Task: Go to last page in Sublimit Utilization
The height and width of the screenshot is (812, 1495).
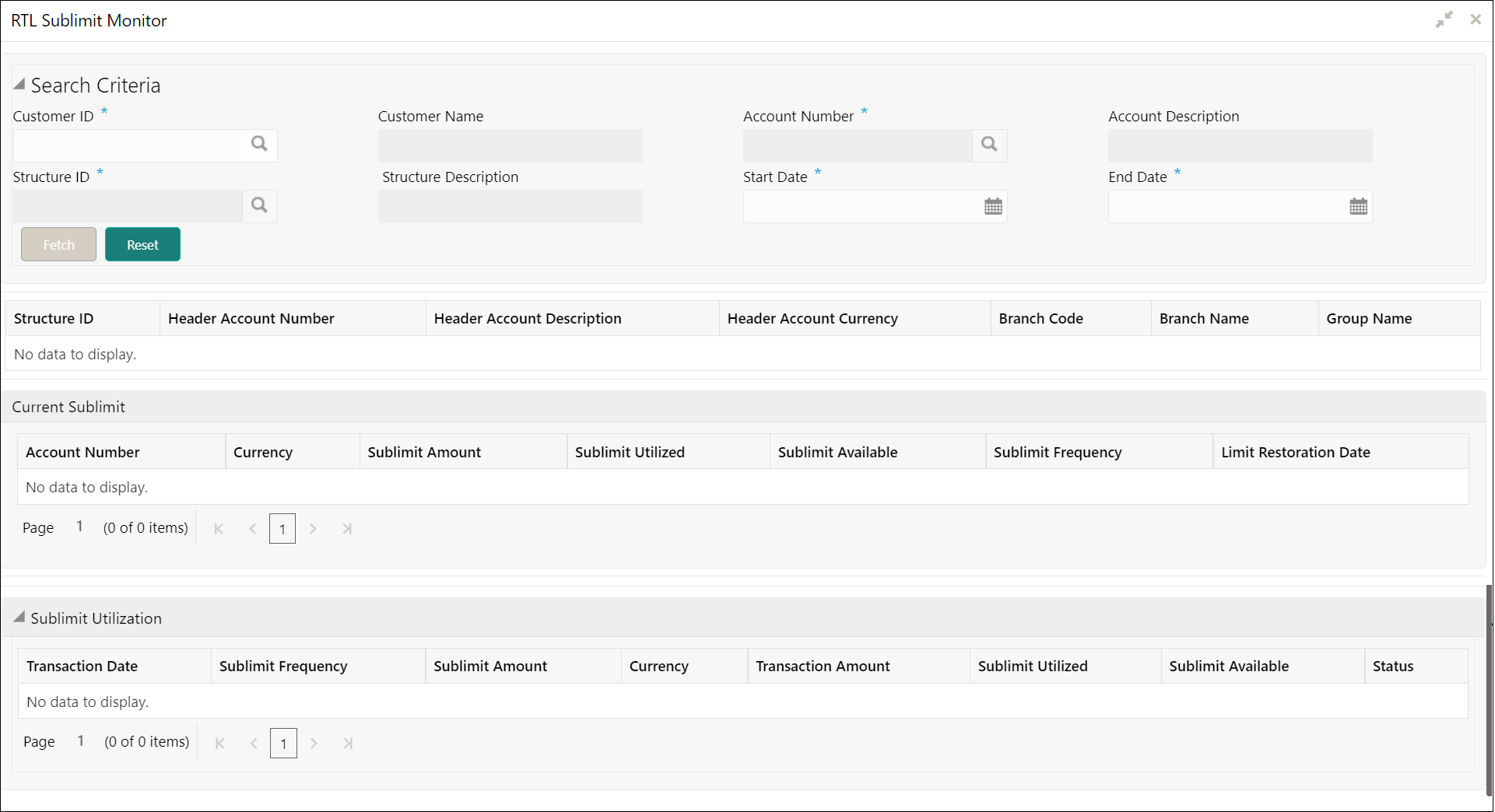Action: 348,744
